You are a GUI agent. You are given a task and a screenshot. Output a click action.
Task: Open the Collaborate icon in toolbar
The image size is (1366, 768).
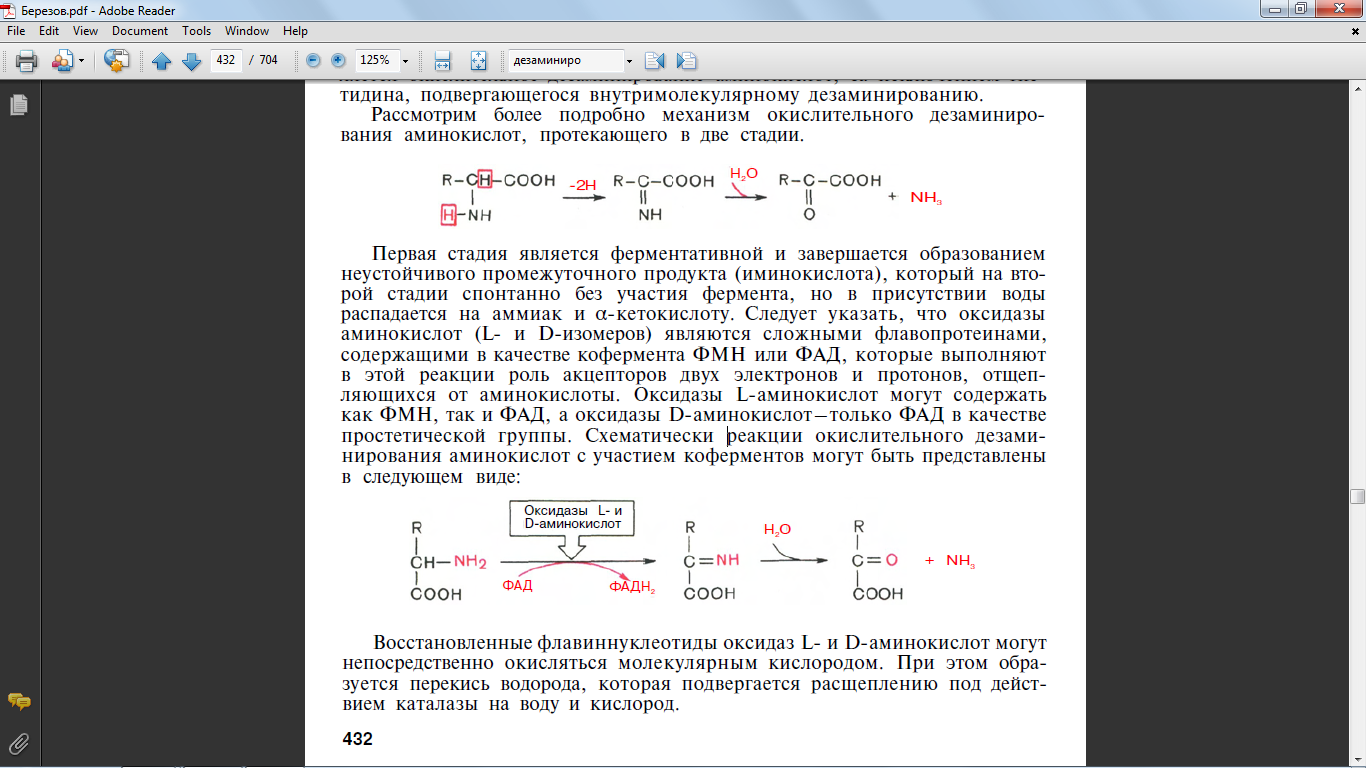pos(62,61)
